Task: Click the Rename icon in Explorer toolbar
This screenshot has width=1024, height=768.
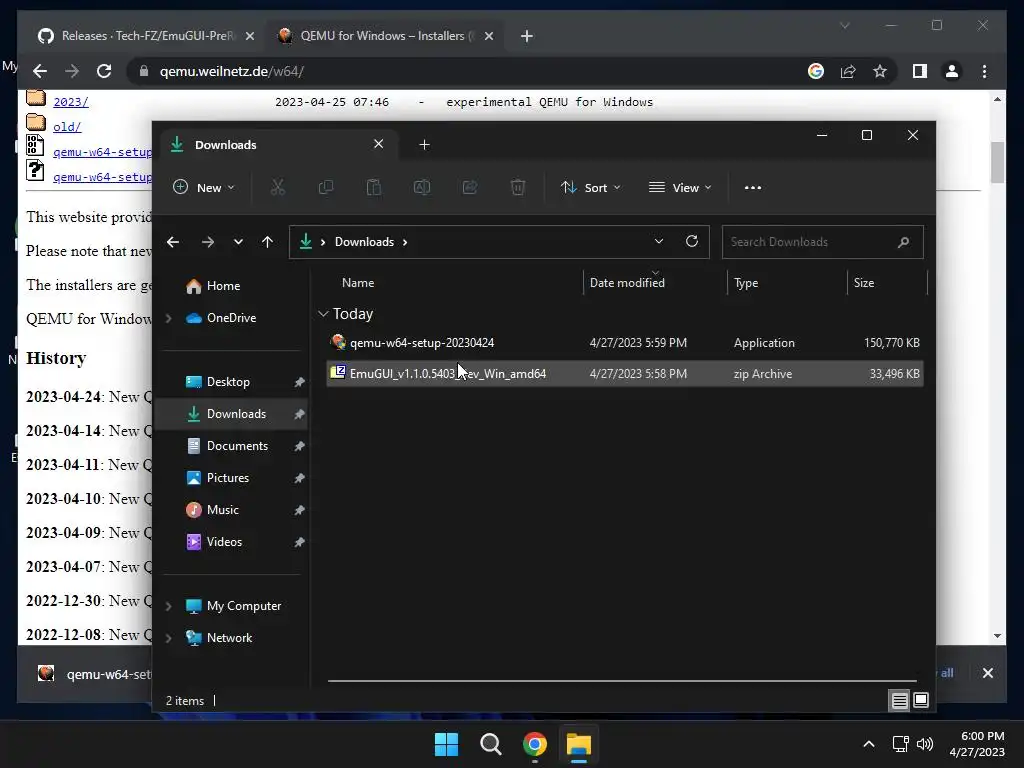Action: click(x=422, y=187)
